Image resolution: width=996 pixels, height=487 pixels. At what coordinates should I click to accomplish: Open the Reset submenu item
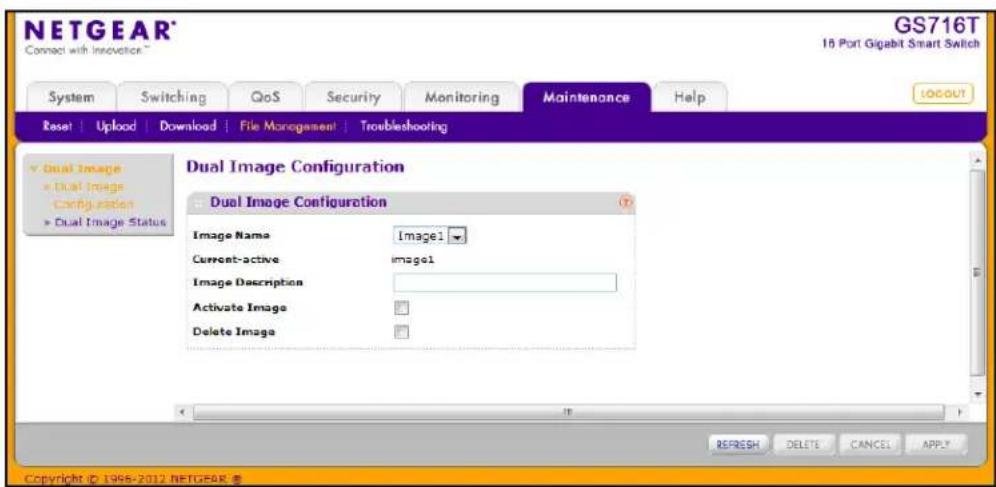click(x=56, y=126)
